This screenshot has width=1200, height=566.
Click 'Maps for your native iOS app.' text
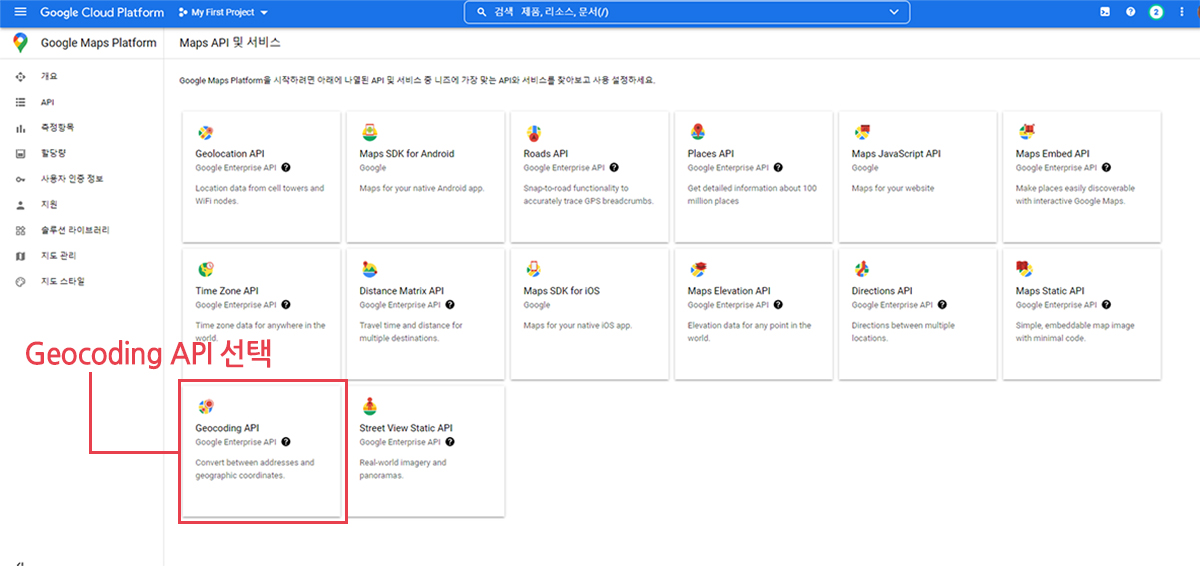pyautogui.click(x=578, y=325)
